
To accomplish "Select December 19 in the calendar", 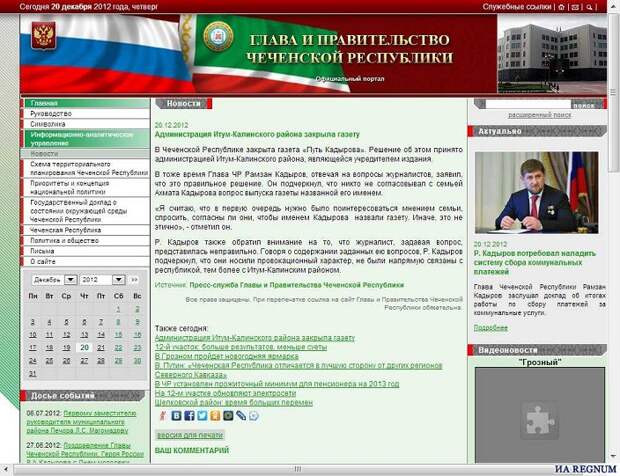I will (x=66, y=348).
